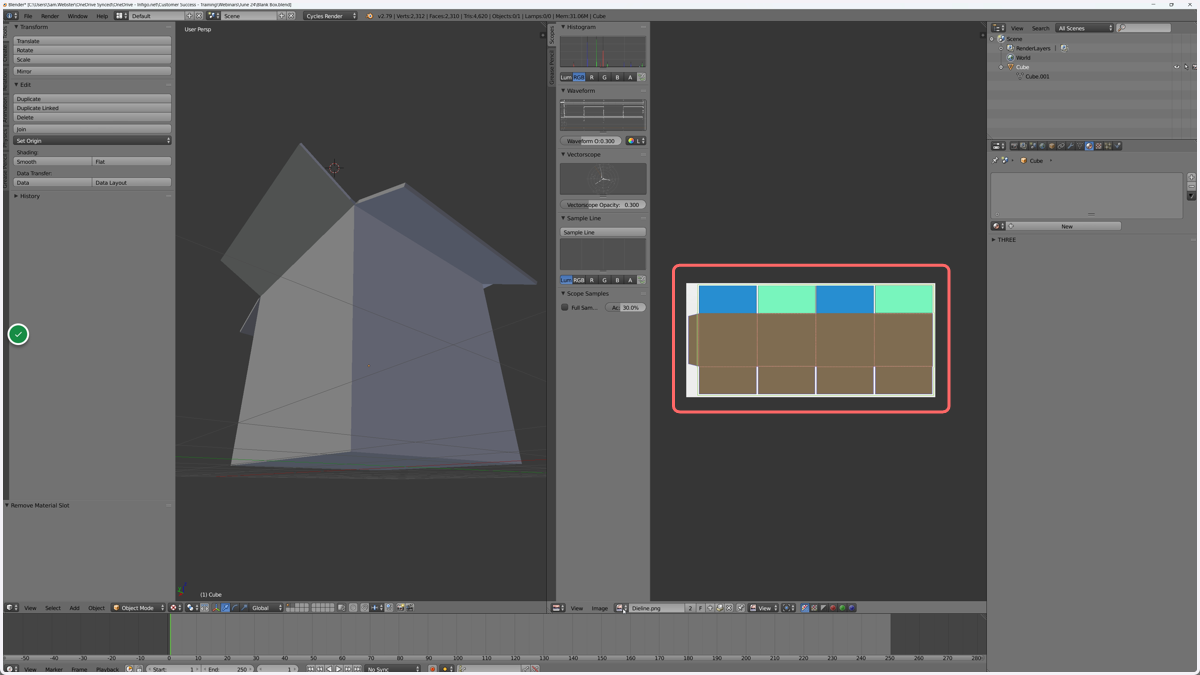The width and height of the screenshot is (1200, 675).
Task: Open the Render menu
Action: click(49, 16)
